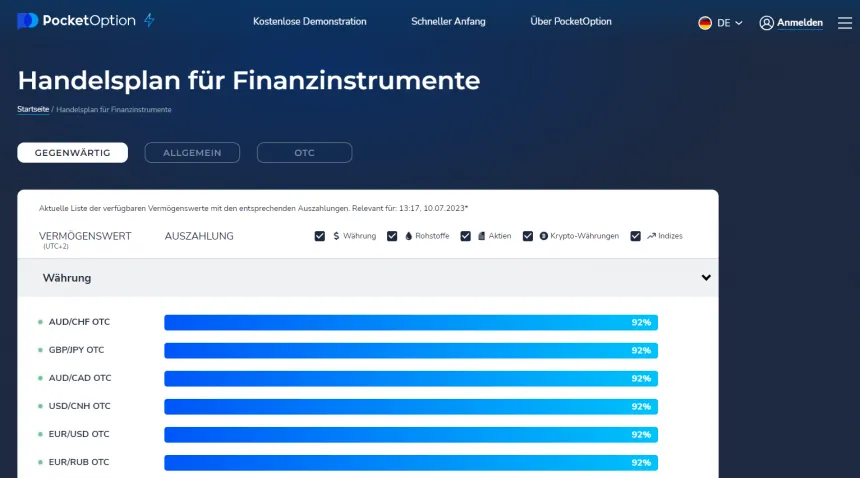
Task: Switch to the ALLGEMEIN tab
Action: (192, 153)
